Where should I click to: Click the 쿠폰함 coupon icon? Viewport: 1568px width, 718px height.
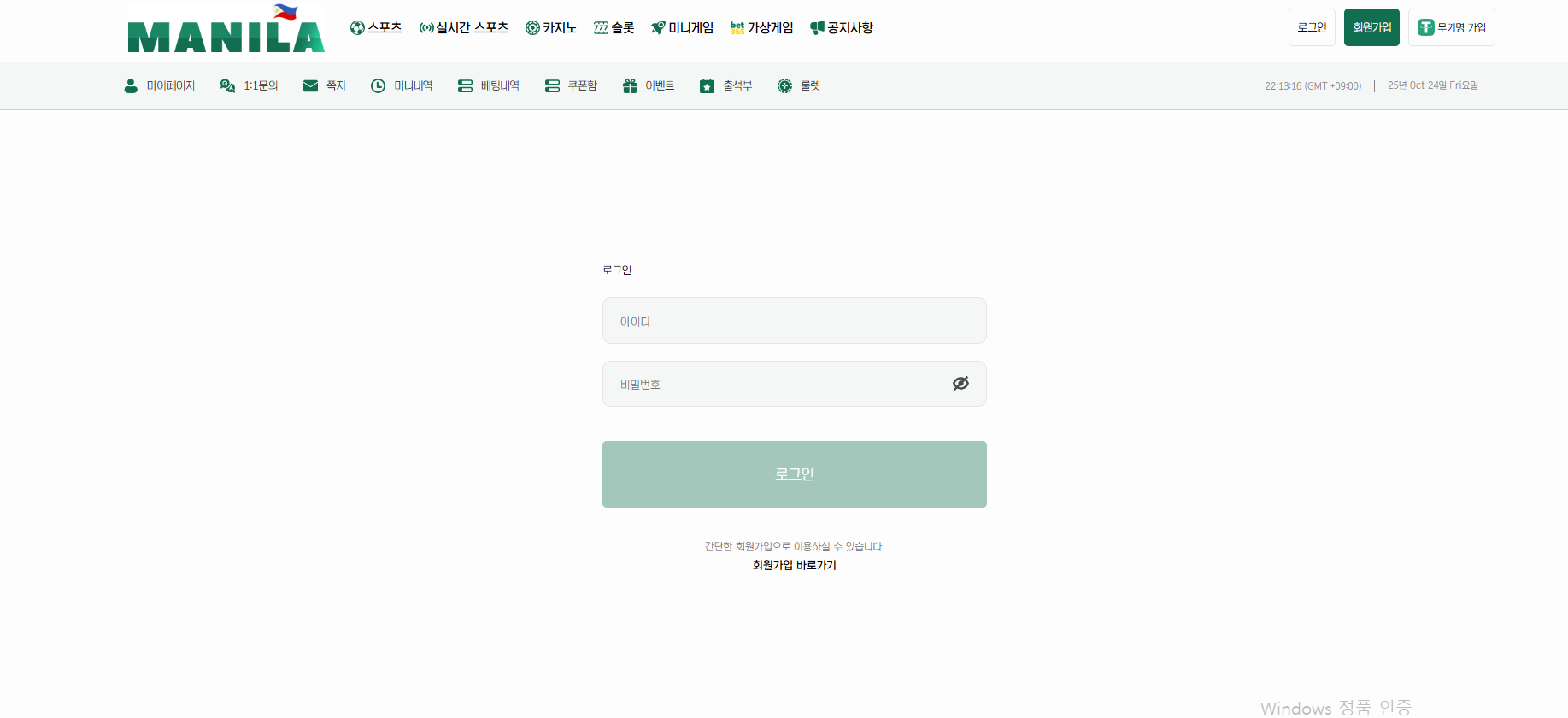pos(552,85)
